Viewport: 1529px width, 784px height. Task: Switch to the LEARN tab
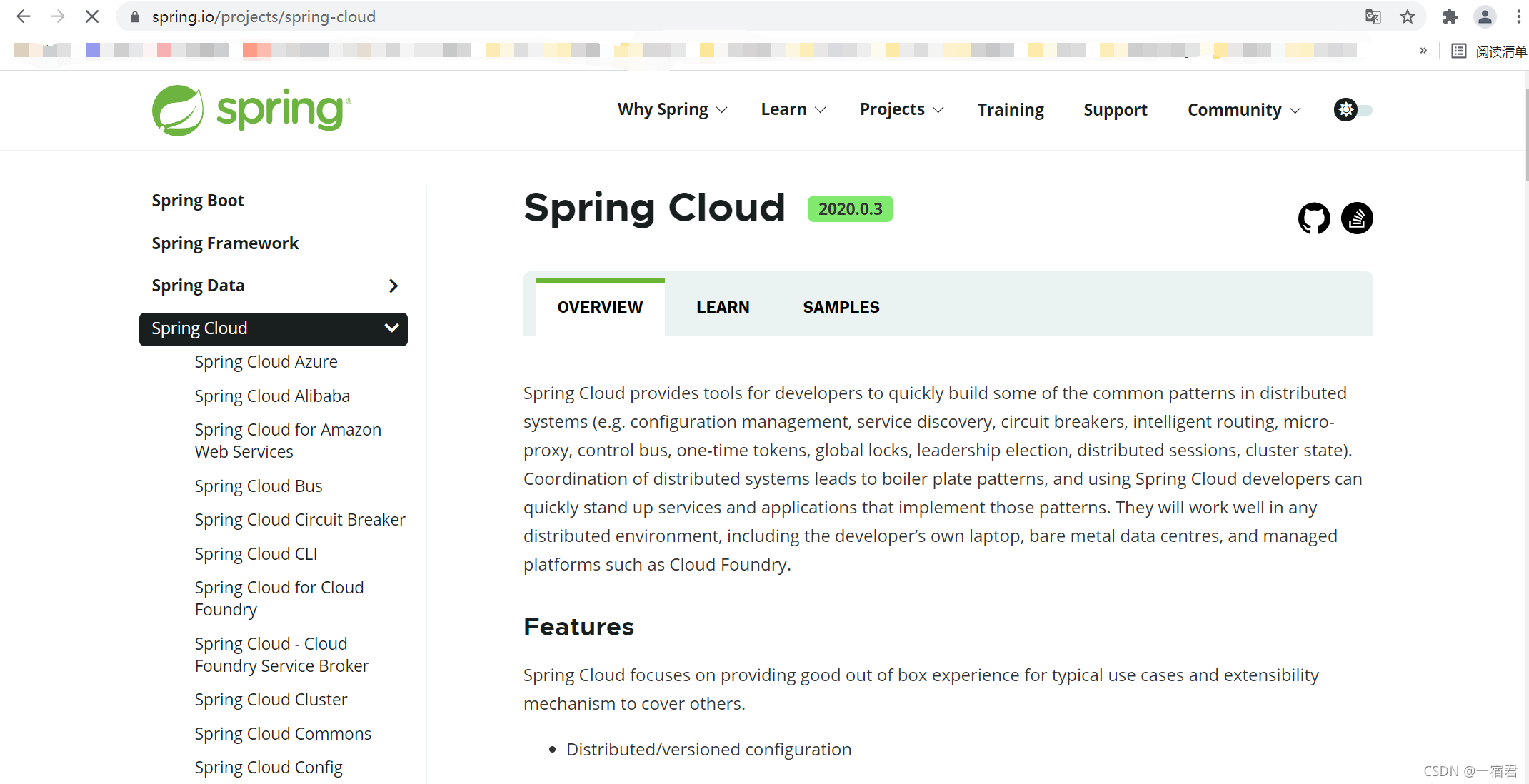[x=723, y=307]
